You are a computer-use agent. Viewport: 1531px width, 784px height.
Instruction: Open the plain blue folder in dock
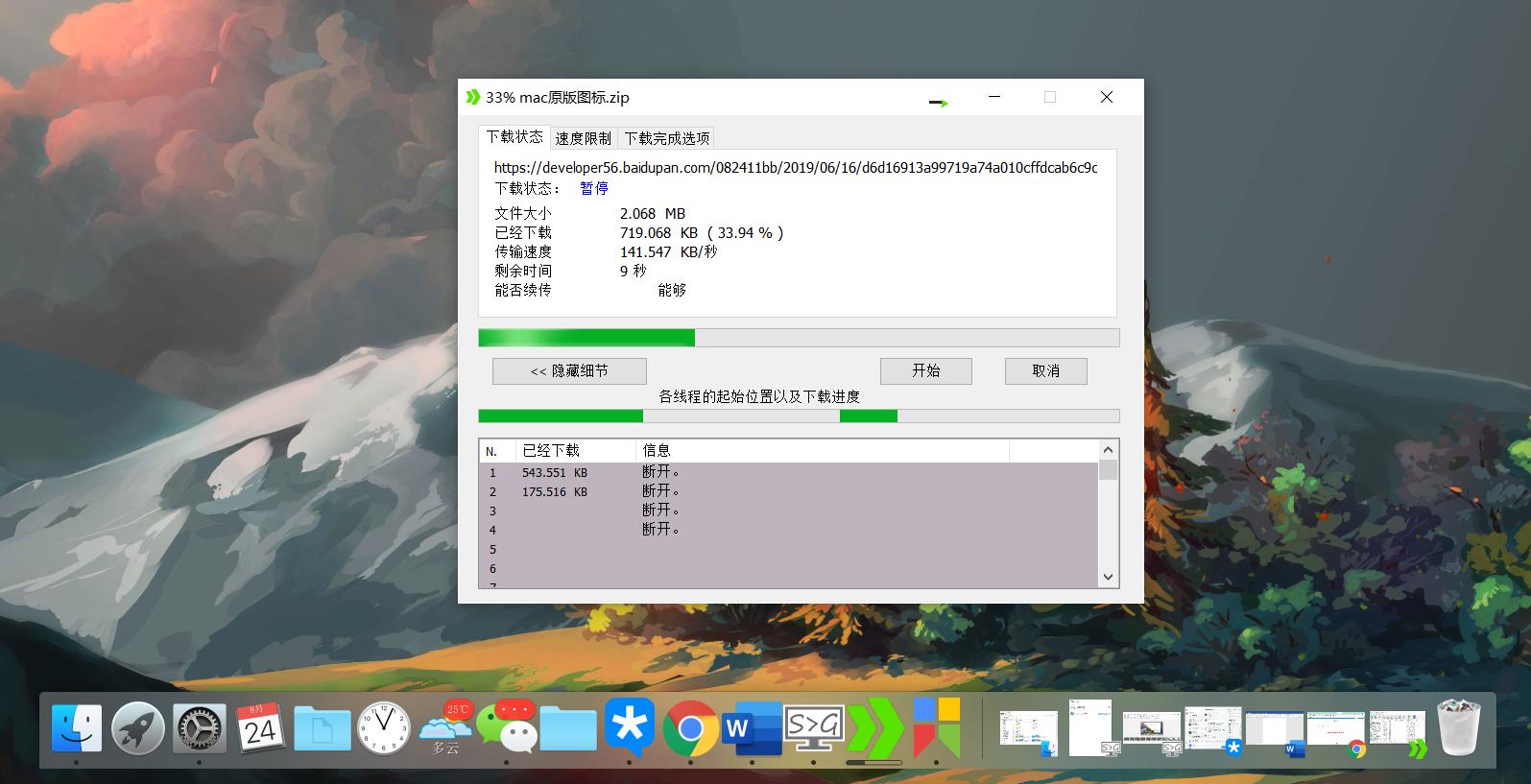pos(568,728)
